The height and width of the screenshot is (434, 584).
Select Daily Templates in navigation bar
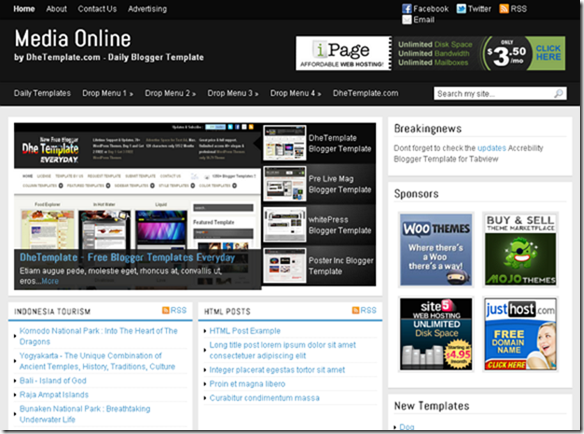pos(42,93)
